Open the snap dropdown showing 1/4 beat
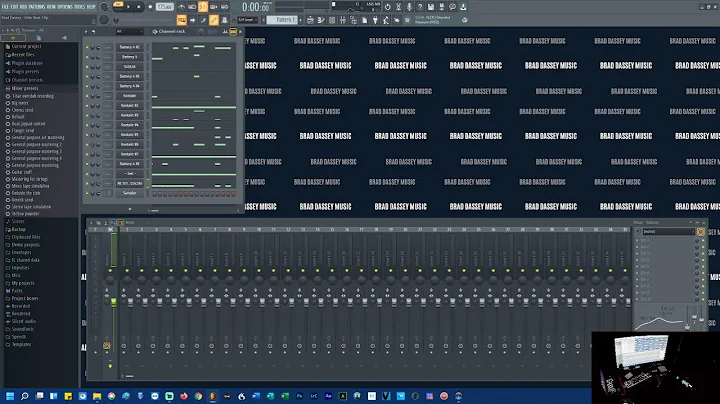720x404 pixels. [x=248, y=20]
